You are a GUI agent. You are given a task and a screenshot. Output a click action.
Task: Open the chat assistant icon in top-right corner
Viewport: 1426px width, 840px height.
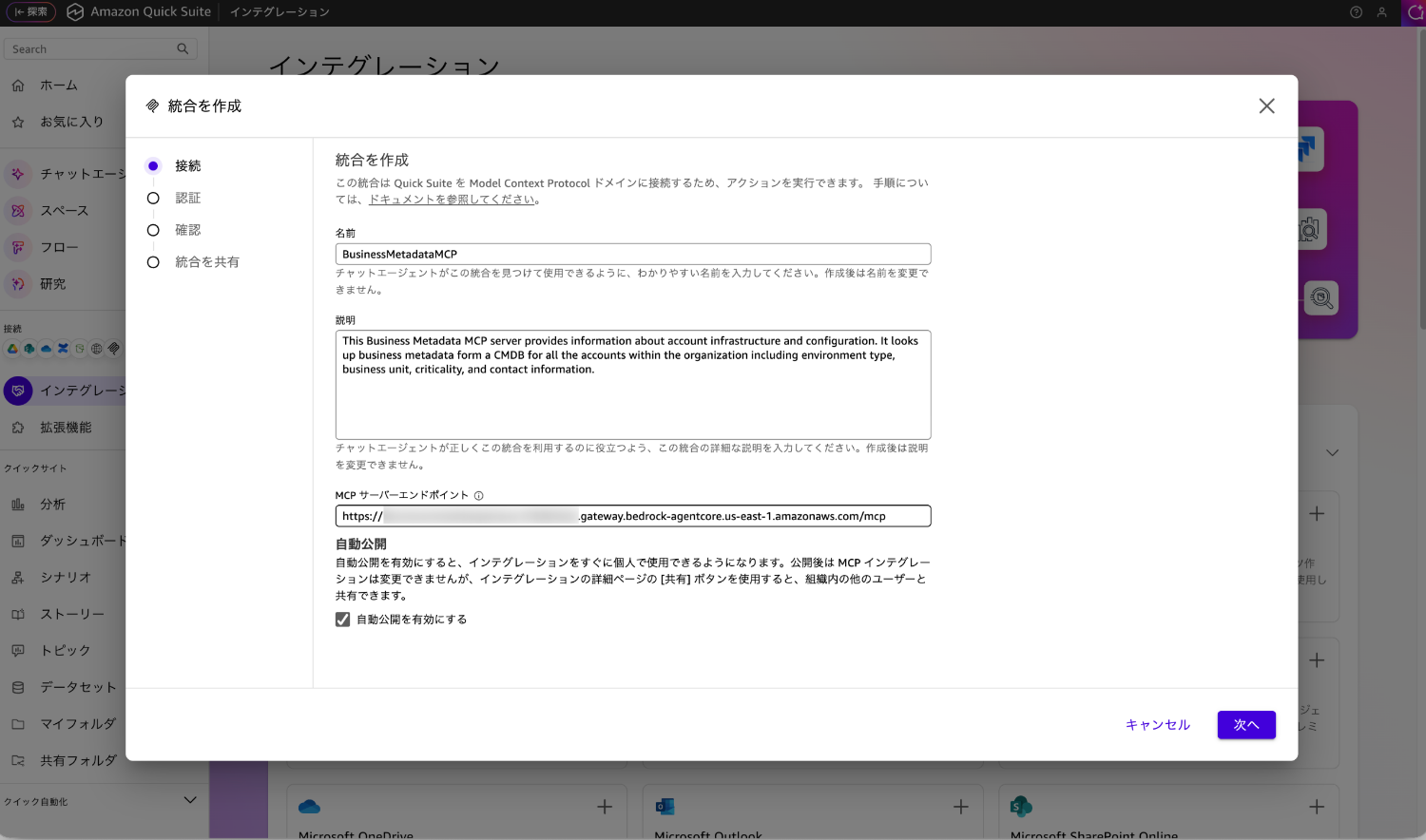[x=1415, y=12]
